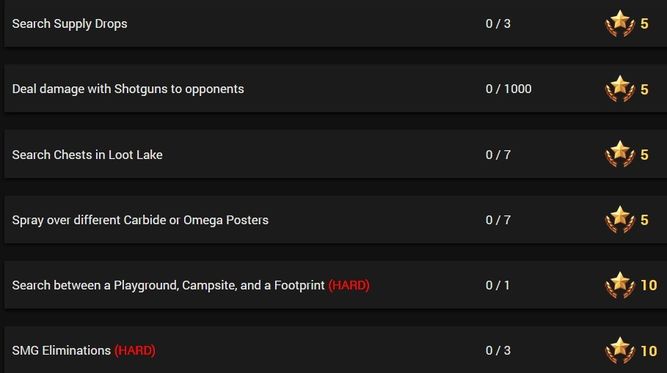Click the 0 / 3 Supply Drops progress
667x373 pixels.
[x=498, y=24]
